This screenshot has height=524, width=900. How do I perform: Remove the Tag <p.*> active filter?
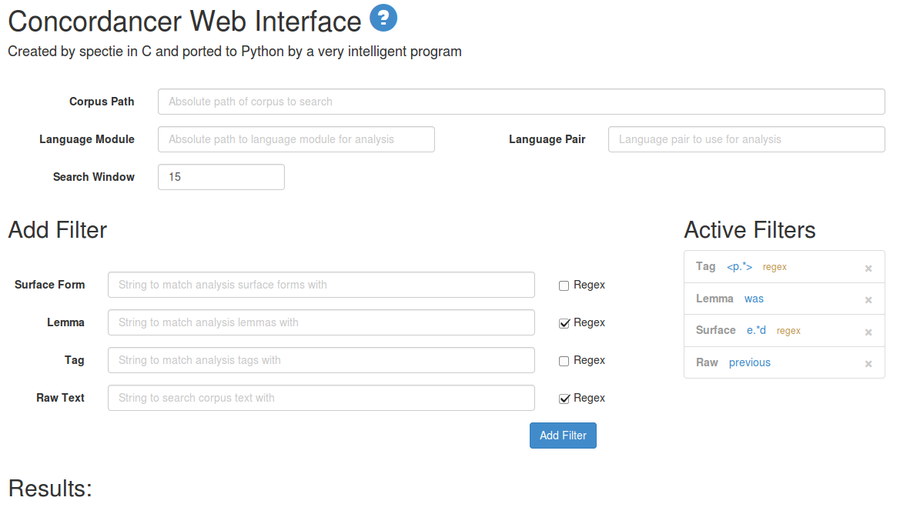[868, 268]
